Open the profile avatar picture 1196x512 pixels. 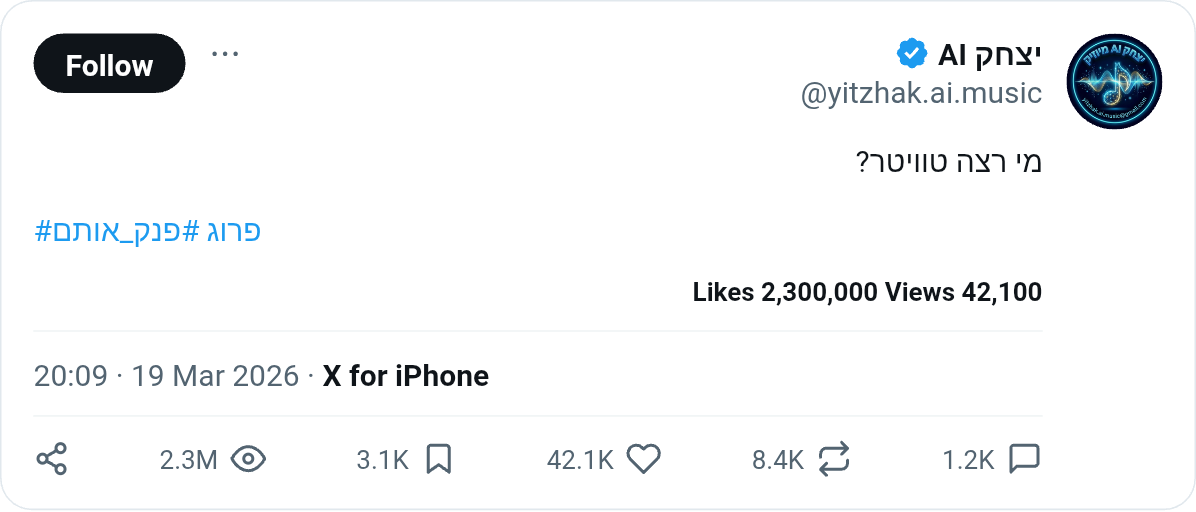pos(1114,81)
